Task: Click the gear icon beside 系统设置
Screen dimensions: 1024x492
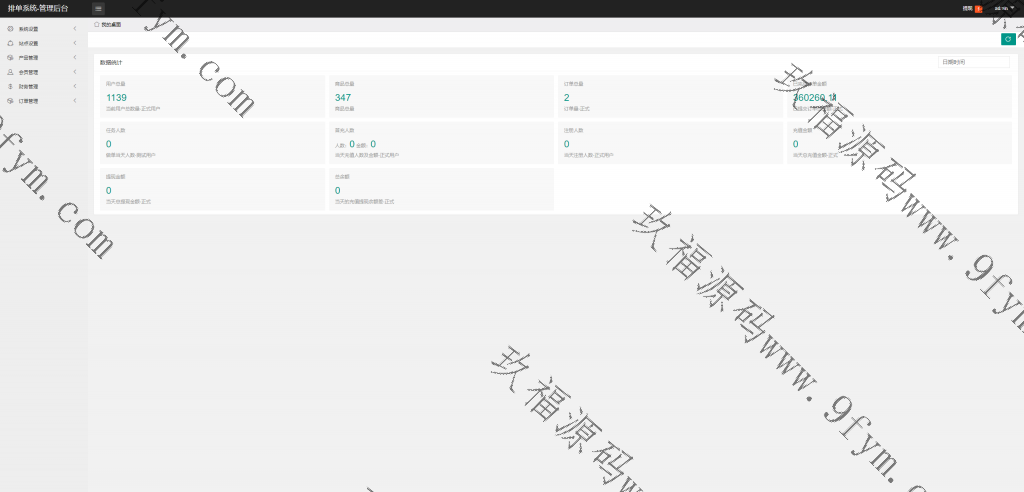Action: tap(10, 29)
